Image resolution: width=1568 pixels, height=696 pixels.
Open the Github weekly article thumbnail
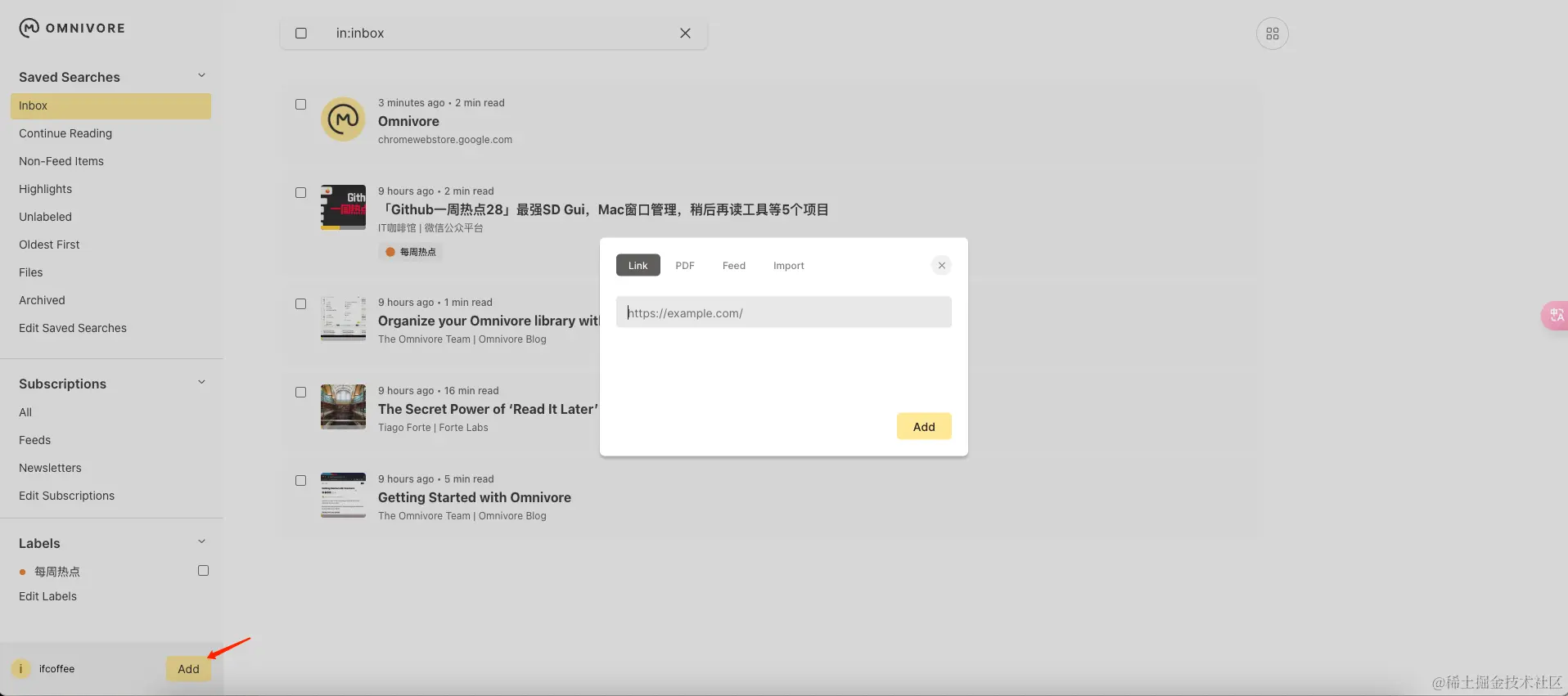(343, 207)
